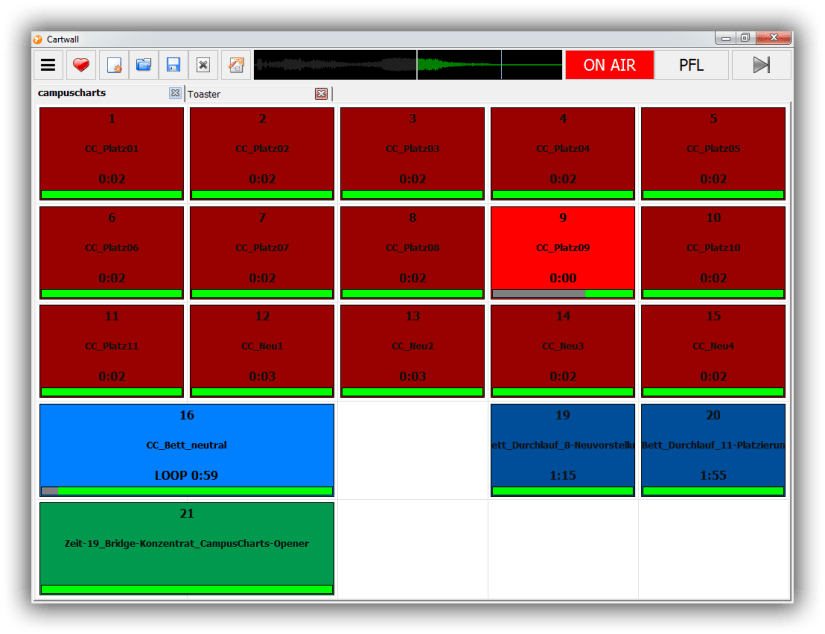Viewport: 825px width, 634px height.
Task: Click the progress bar of cart 9
Action: pyautogui.click(x=562, y=293)
